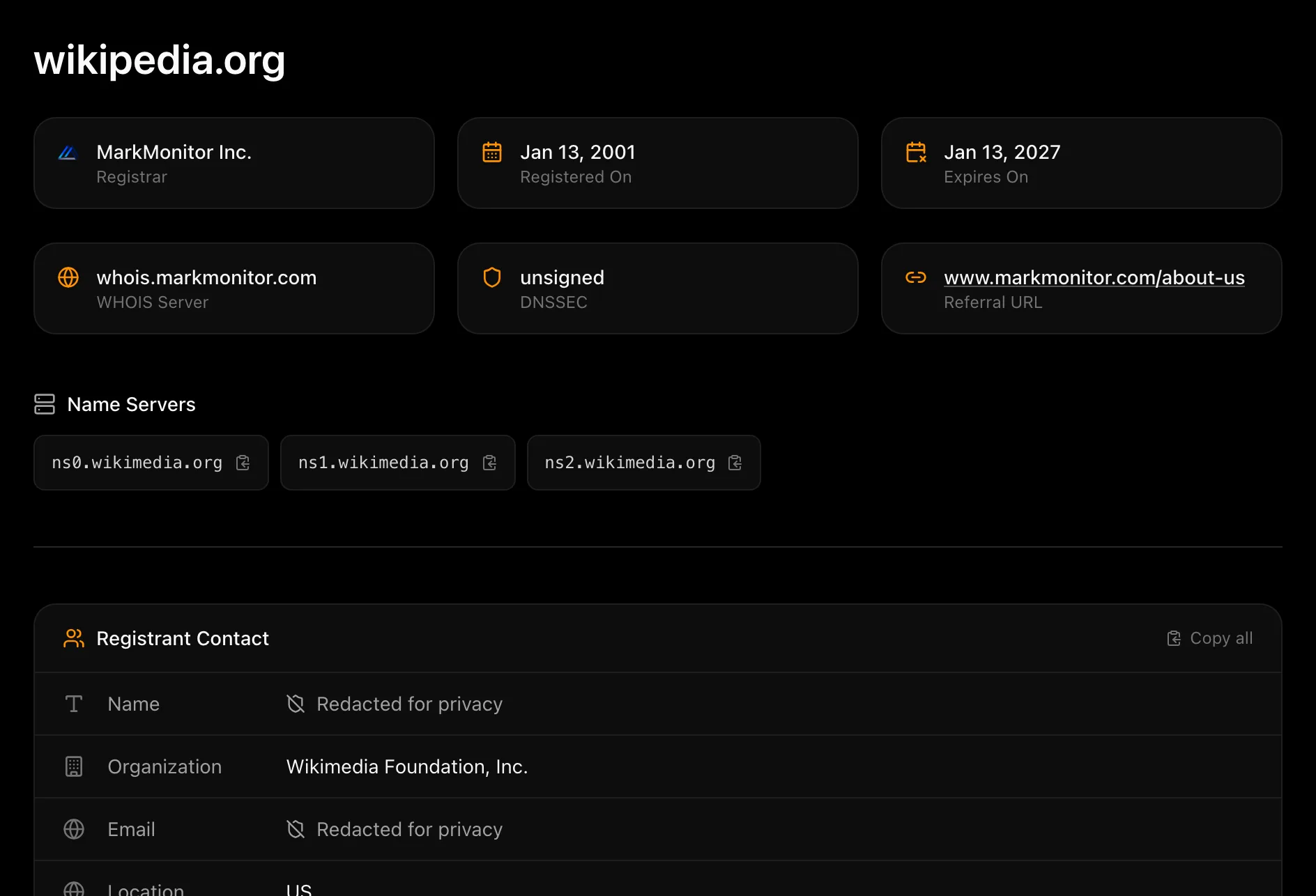Click the unsigned DNSSEC value
Image resolution: width=1316 pixels, height=896 pixels.
tap(562, 278)
